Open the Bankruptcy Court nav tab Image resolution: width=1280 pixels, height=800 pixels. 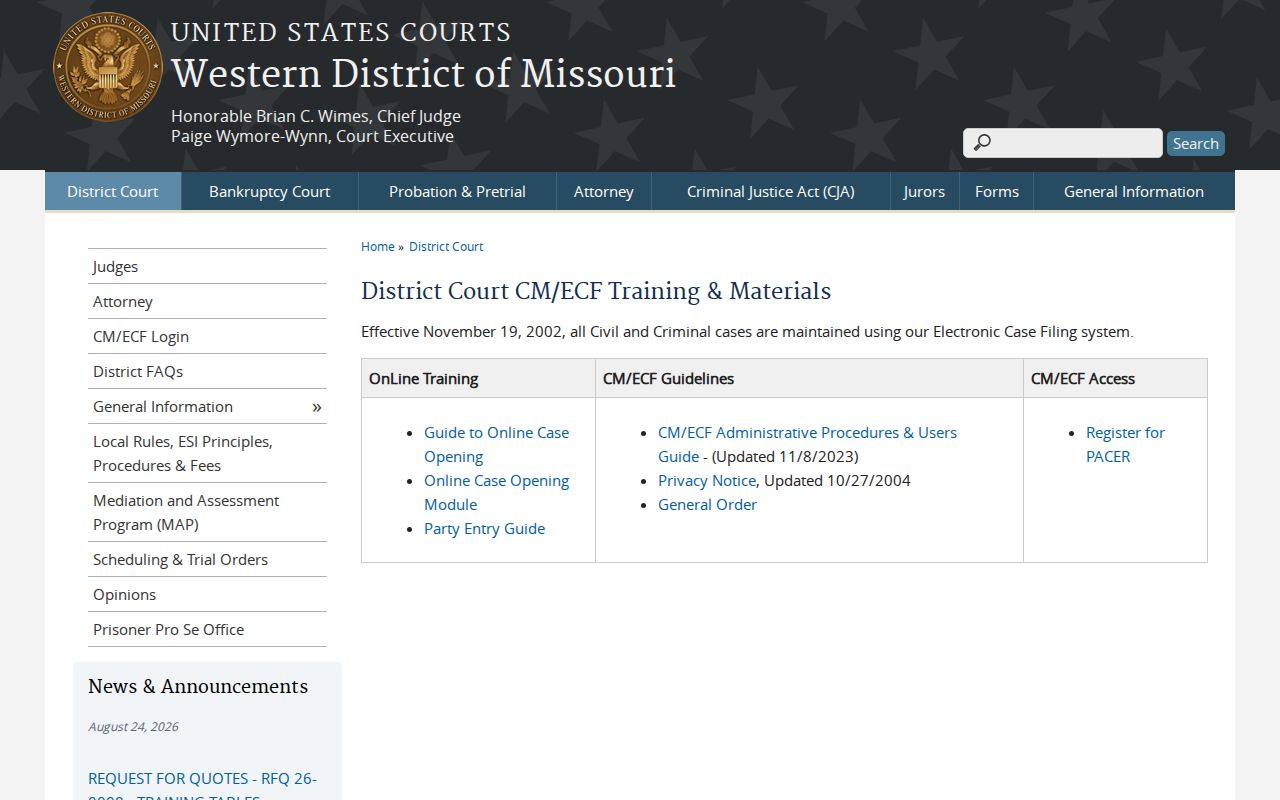[x=269, y=191]
